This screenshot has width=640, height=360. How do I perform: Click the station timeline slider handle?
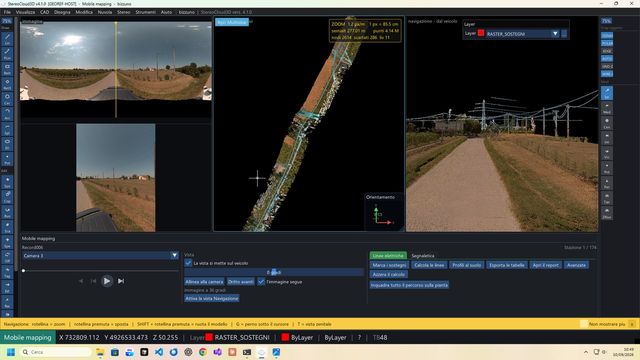point(24,270)
